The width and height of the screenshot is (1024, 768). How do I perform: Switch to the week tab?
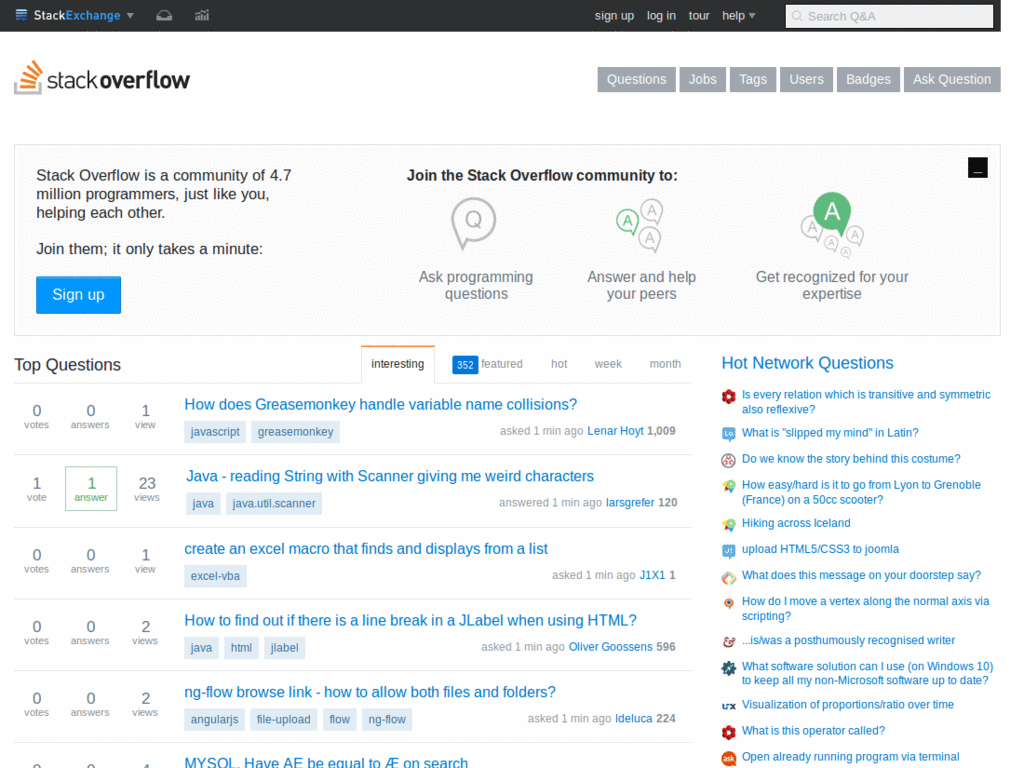click(x=607, y=364)
